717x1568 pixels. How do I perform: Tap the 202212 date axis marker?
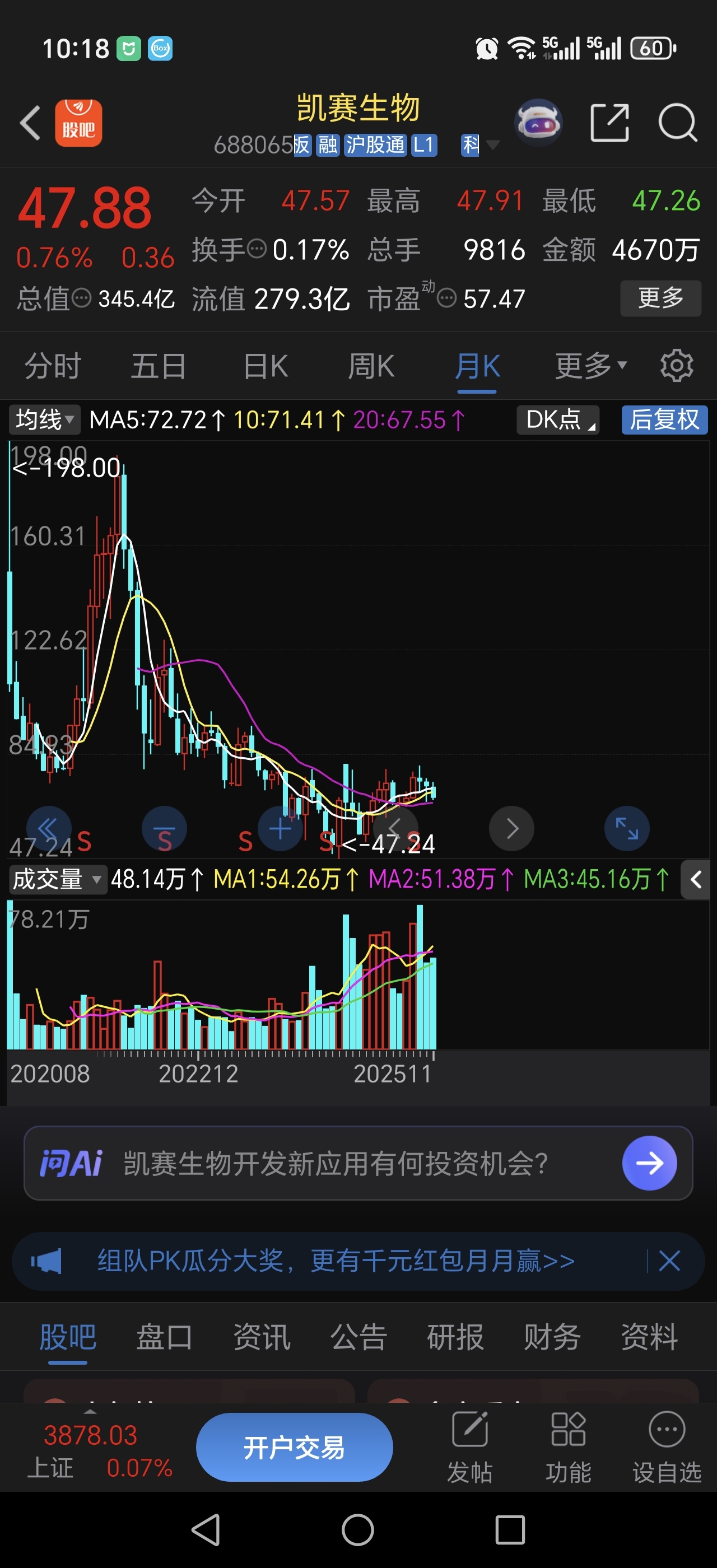point(198,1073)
